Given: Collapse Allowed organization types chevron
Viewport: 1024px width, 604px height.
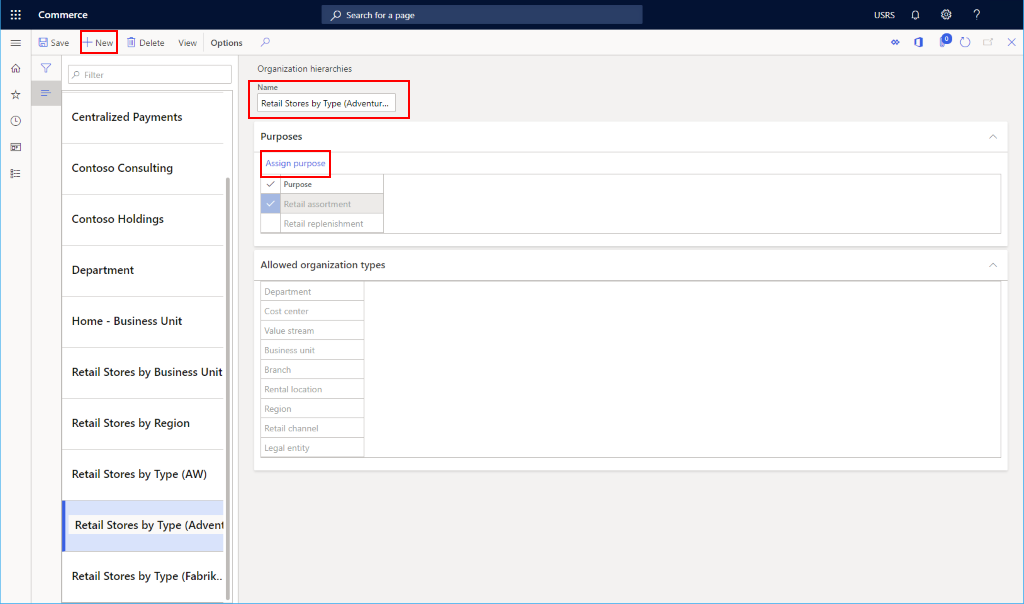Looking at the screenshot, I should (993, 264).
